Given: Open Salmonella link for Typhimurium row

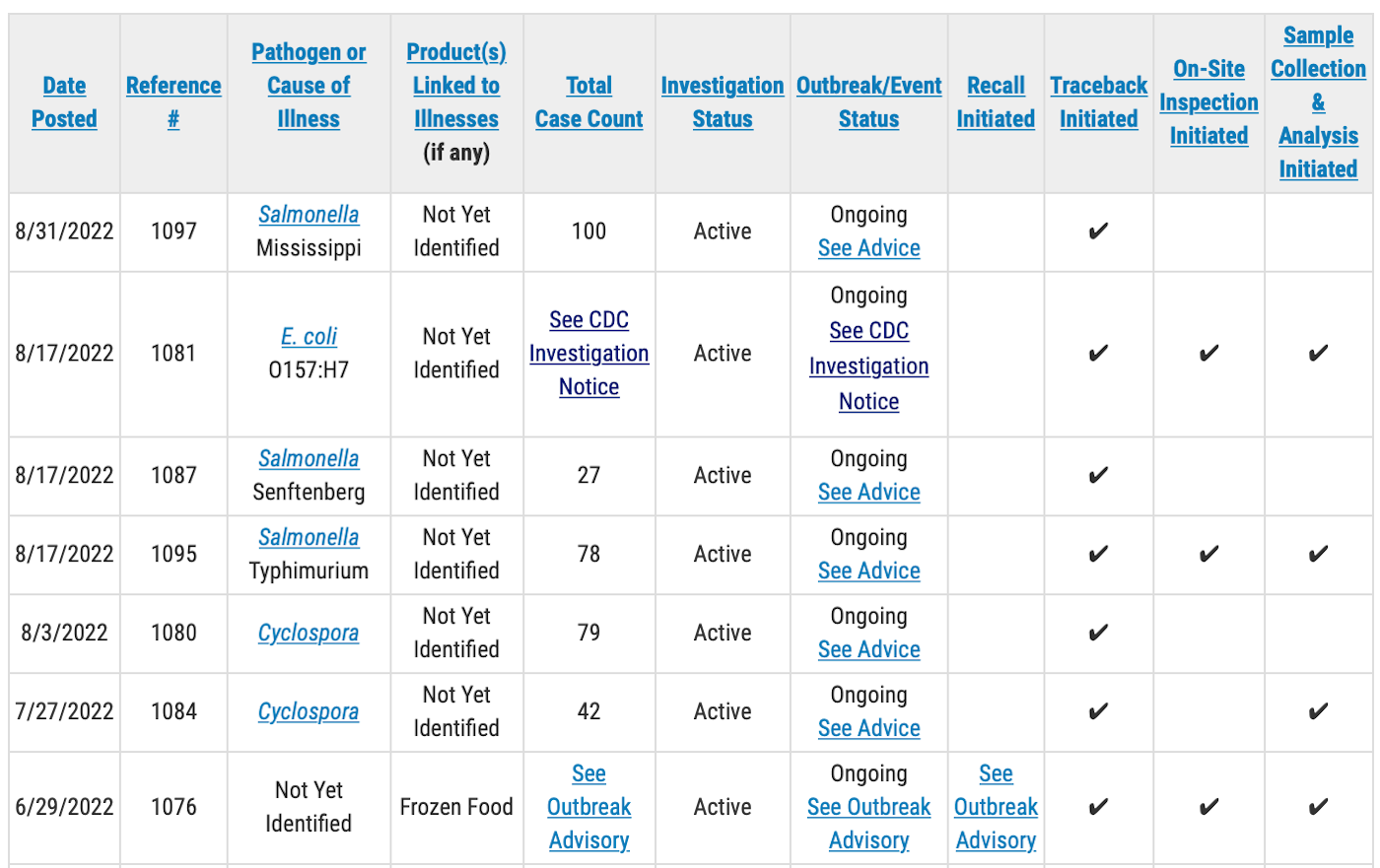Looking at the screenshot, I should pos(309,538).
